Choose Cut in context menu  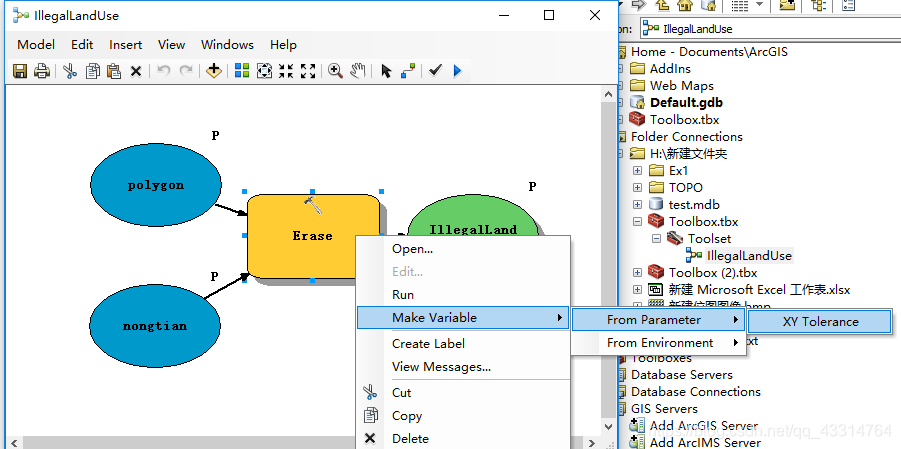point(463,393)
